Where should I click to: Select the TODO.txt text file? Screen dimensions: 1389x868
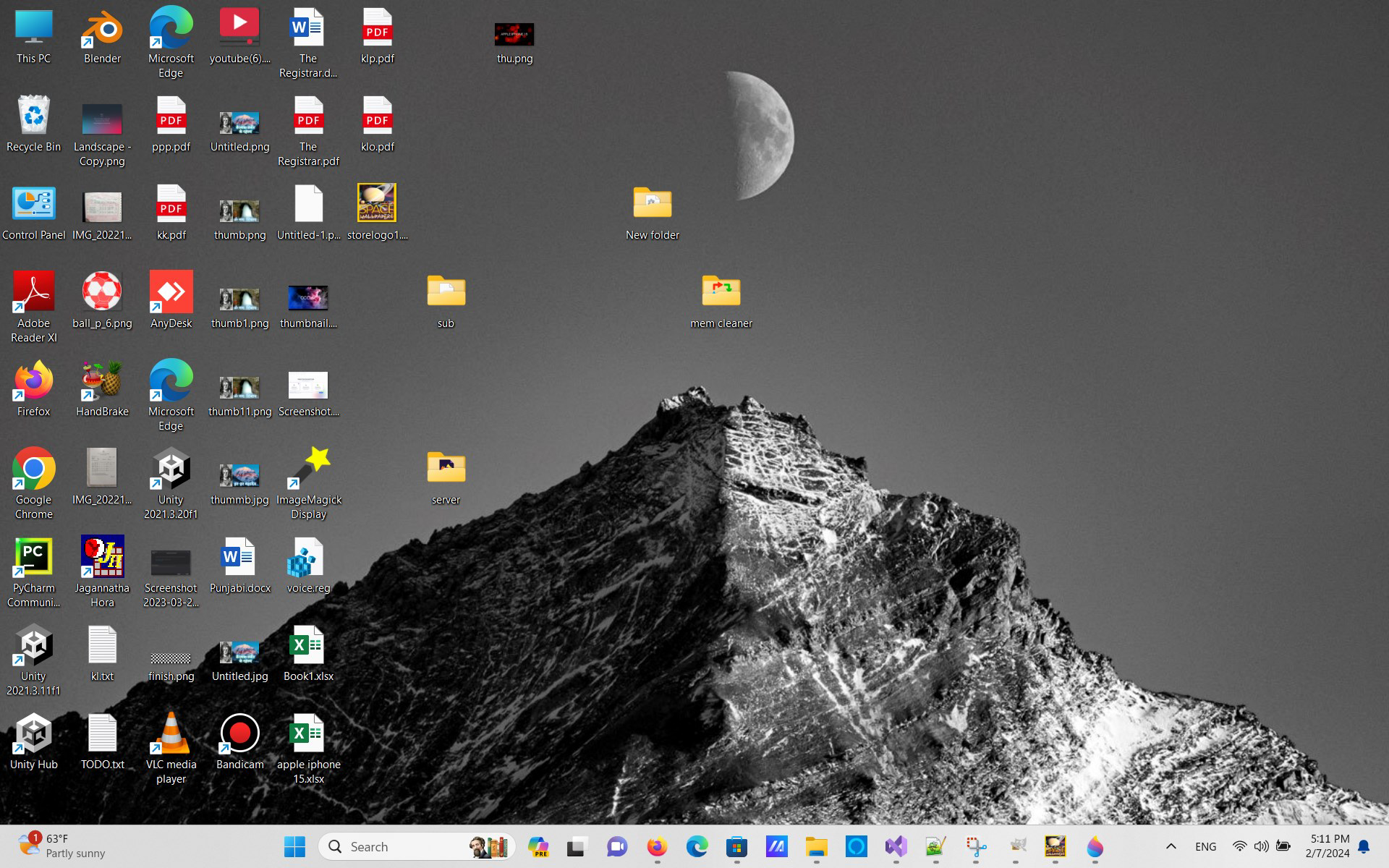(102, 742)
